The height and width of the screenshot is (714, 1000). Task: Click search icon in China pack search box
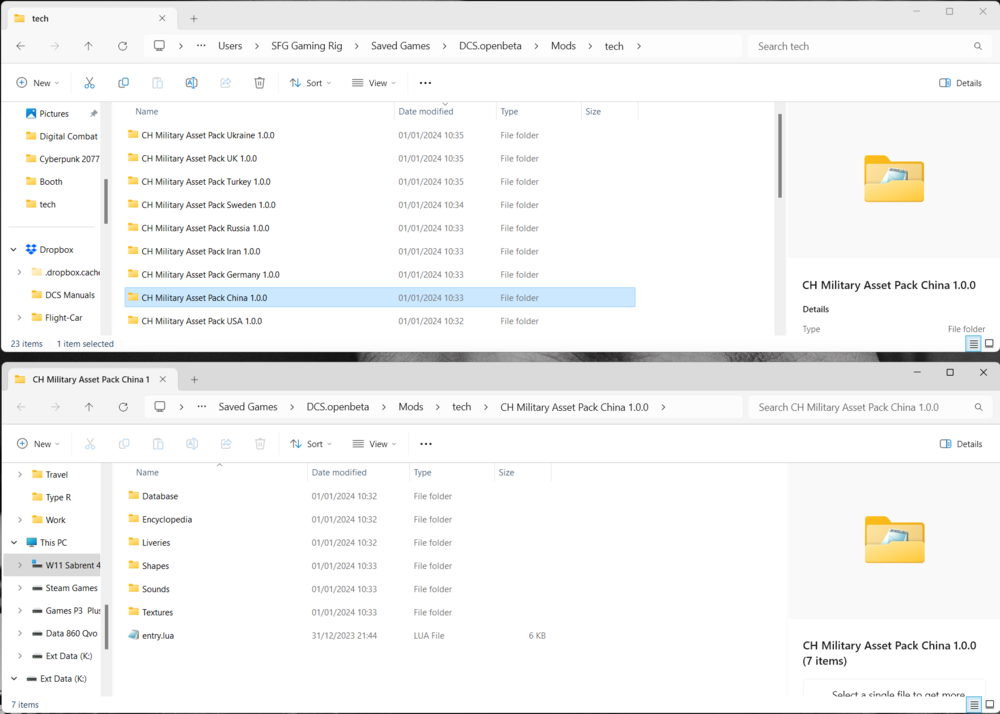pos(978,407)
